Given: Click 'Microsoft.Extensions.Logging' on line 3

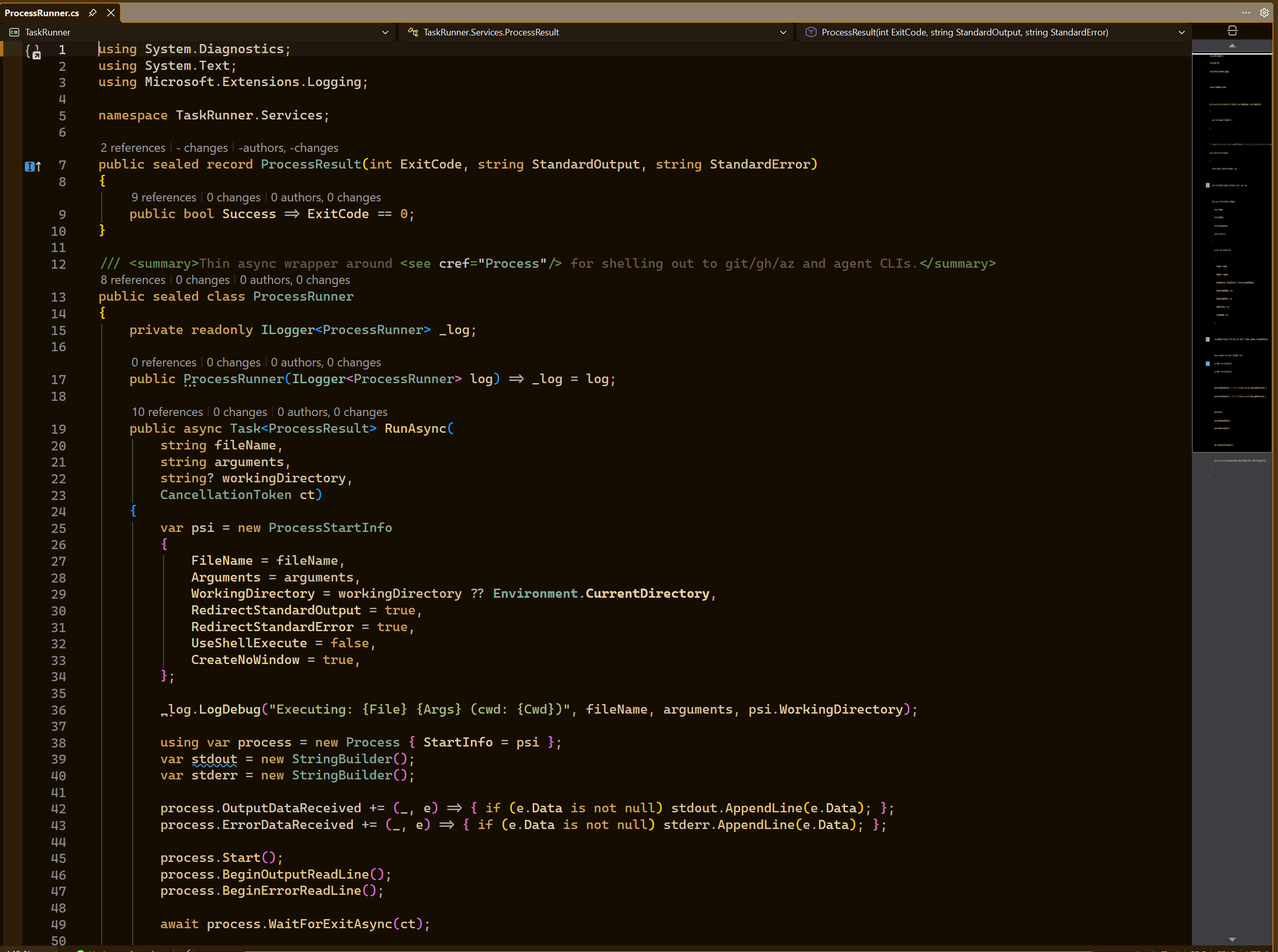Looking at the screenshot, I should [x=253, y=82].
